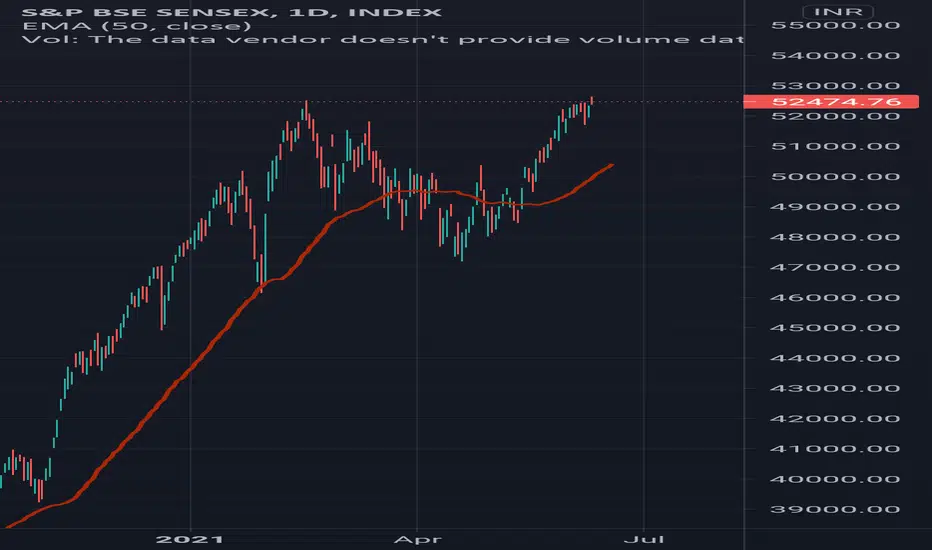
Task: Click the 39000.00 price scale label
Action: point(835,510)
